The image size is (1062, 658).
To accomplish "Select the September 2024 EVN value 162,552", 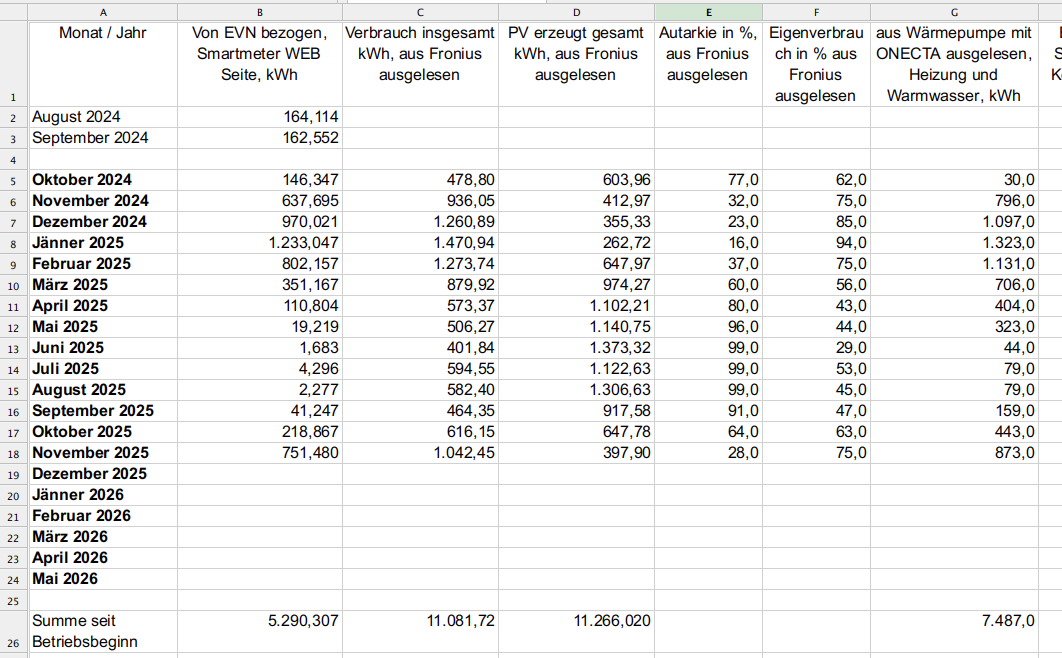I will [x=260, y=138].
